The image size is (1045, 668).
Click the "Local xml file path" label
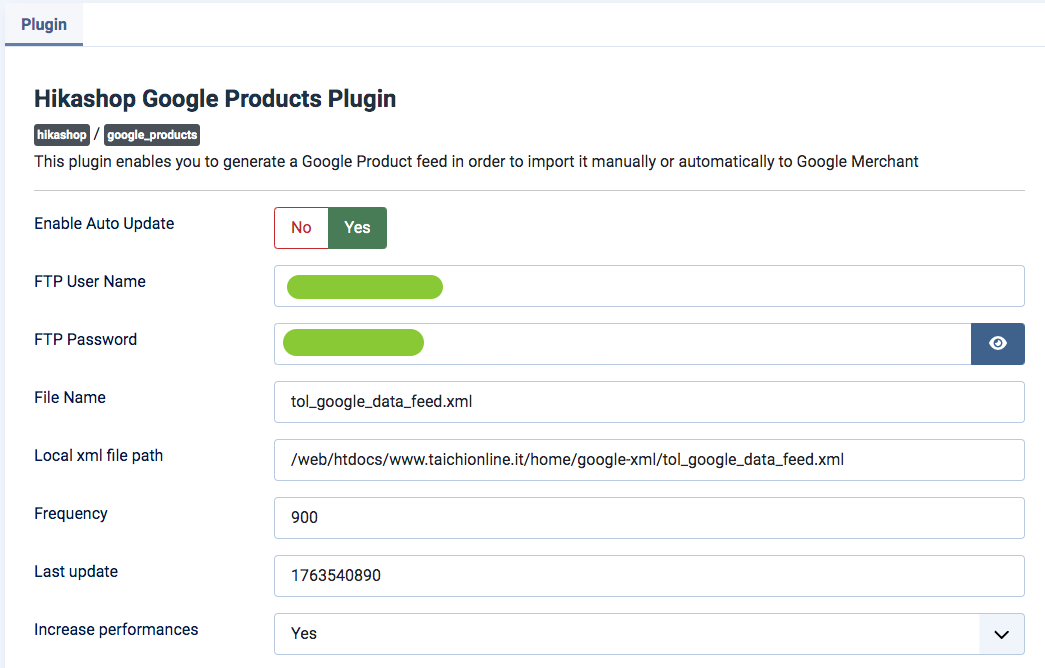pyautogui.click(x=99, y=456)
